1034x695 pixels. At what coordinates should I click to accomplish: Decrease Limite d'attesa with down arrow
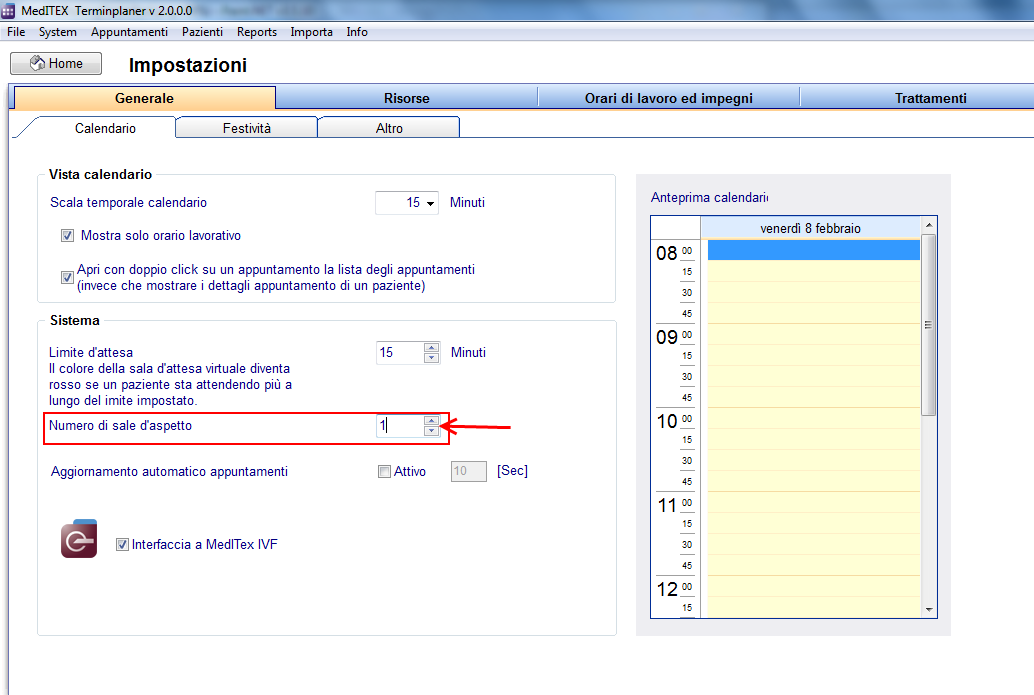click(431, 358)
